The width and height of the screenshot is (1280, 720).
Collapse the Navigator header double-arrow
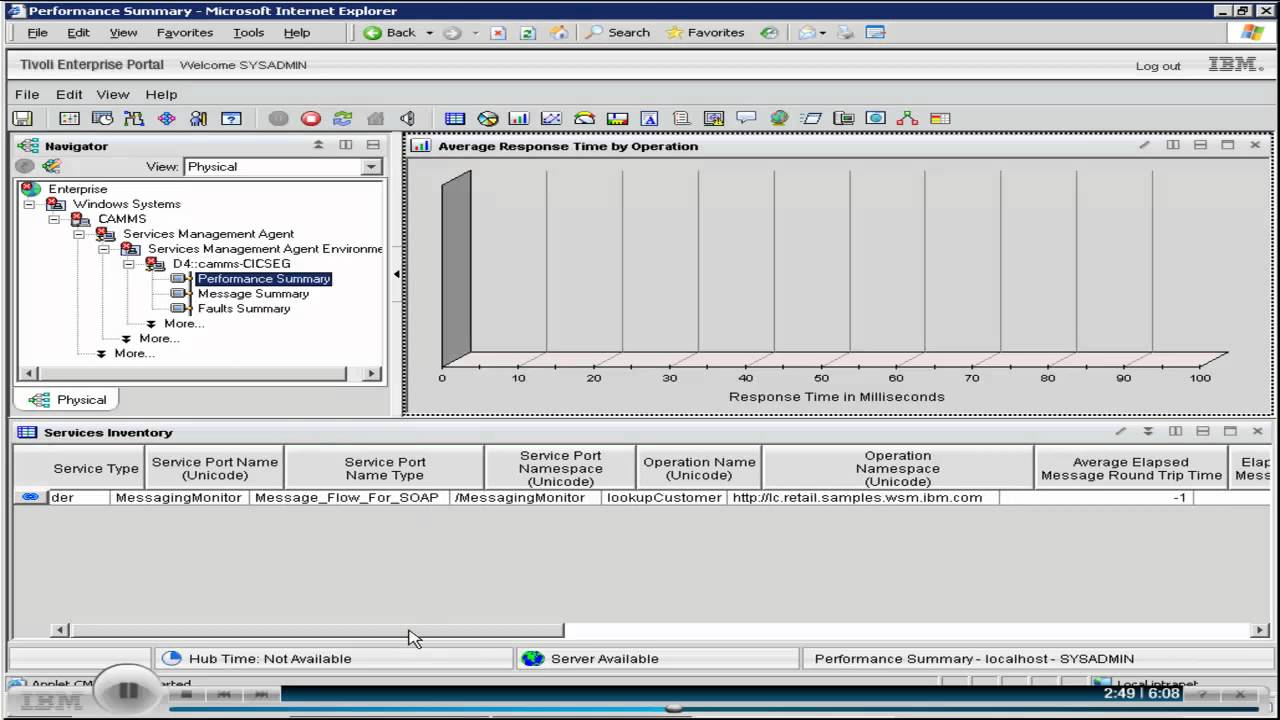(319, 145)
